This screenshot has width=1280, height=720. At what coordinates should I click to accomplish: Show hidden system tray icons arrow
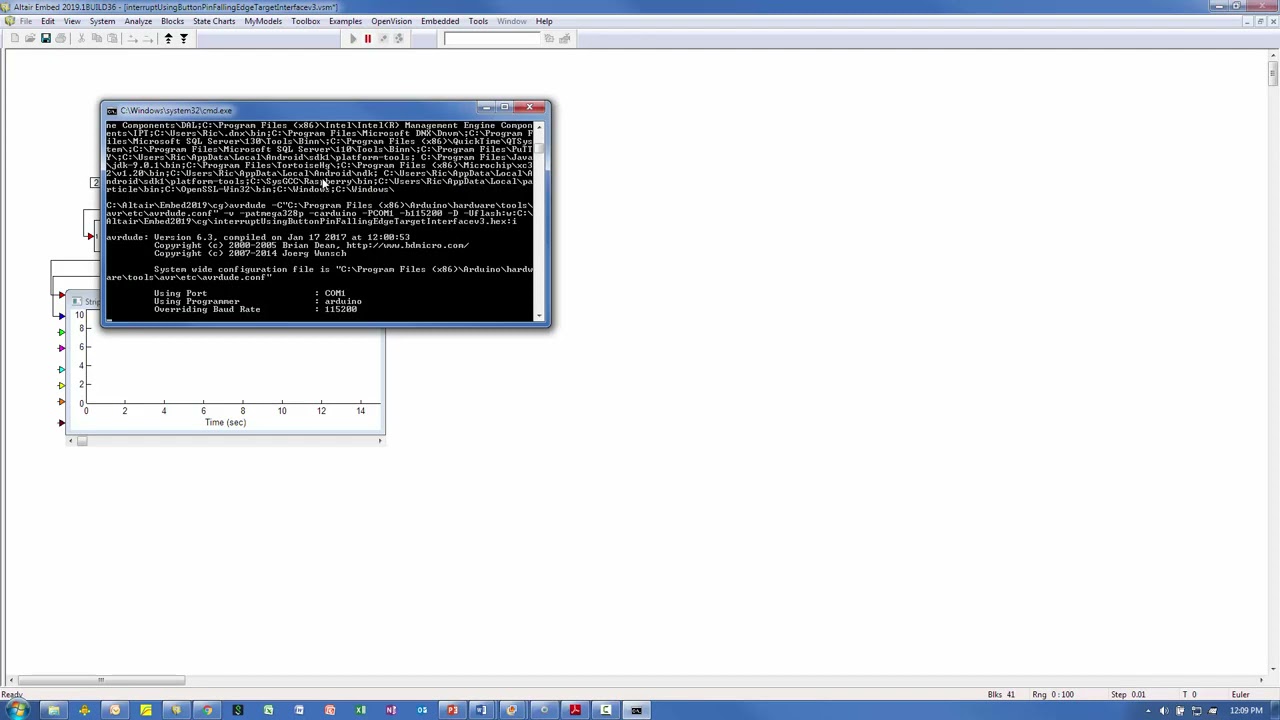pos(1148,711)
